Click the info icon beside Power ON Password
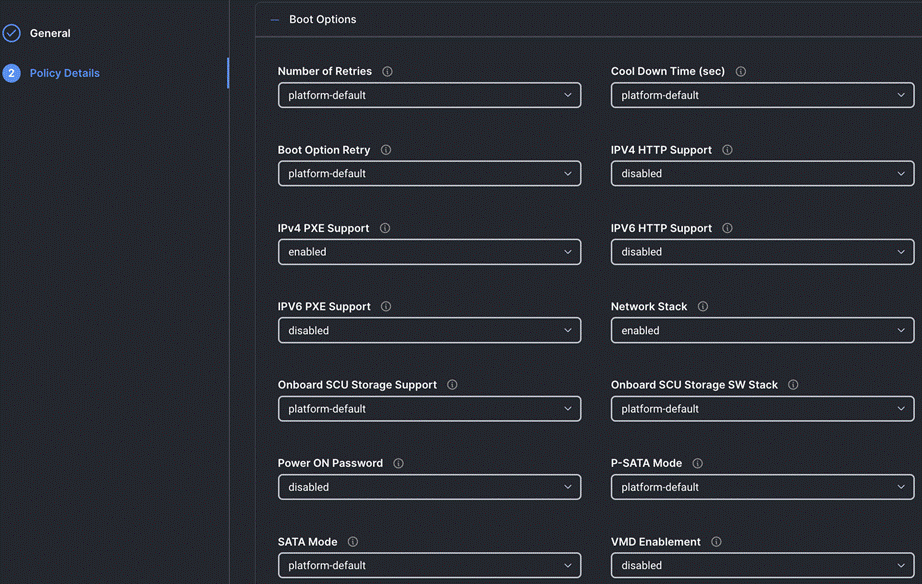This screenshot has height=584, width=922. (398, 463)
